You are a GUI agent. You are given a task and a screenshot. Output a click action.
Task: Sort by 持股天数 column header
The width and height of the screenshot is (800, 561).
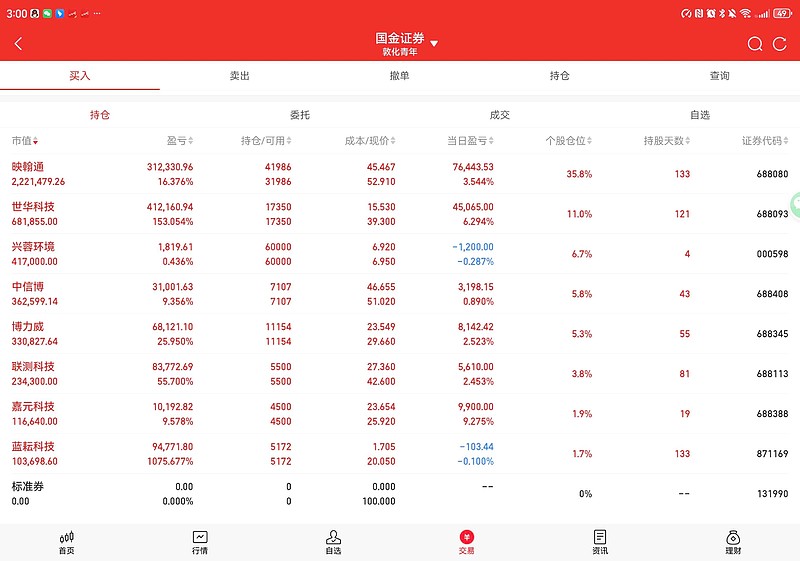(x=667, y=141)
